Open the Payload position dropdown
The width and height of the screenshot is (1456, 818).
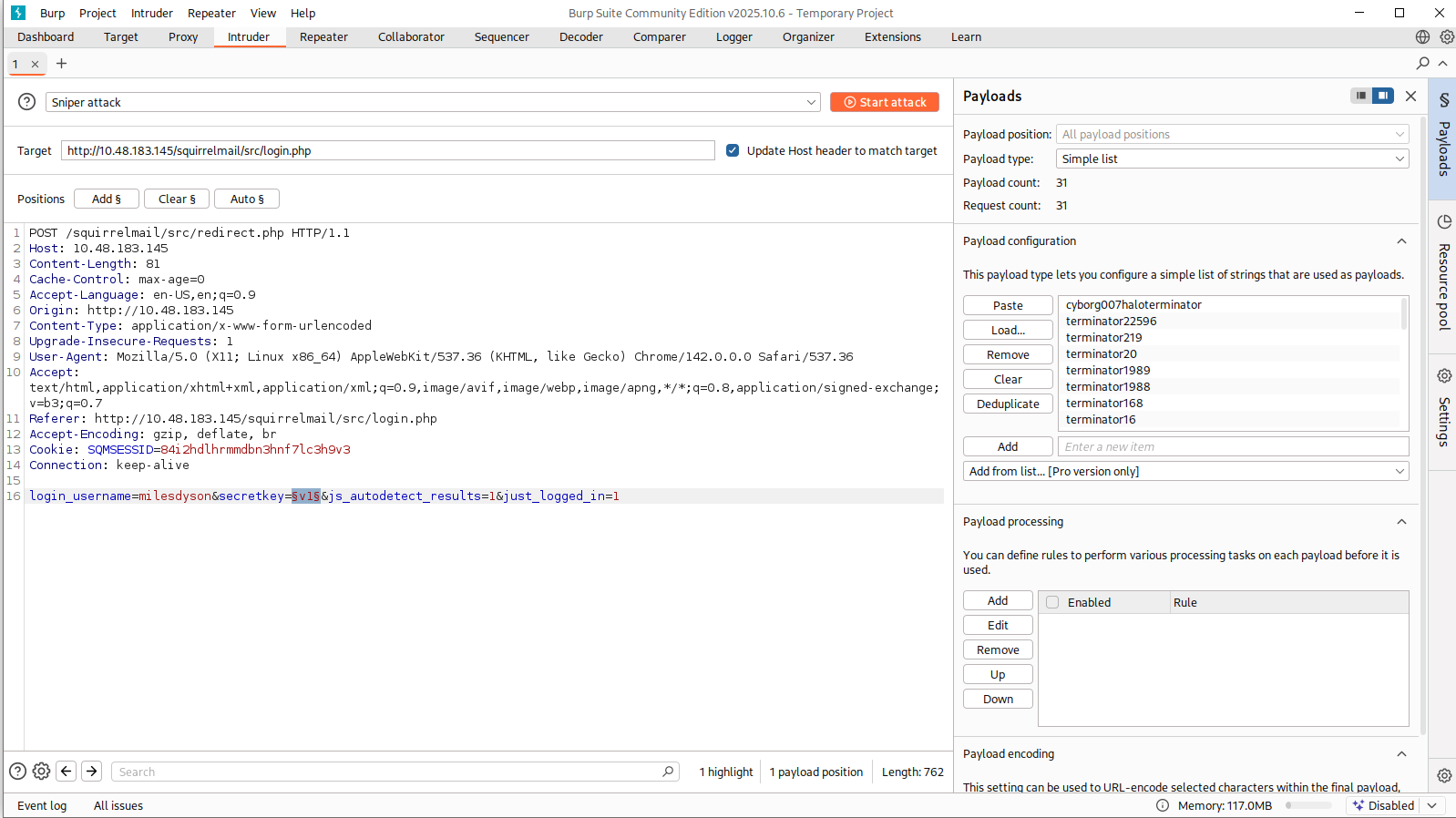point(1232,134)
